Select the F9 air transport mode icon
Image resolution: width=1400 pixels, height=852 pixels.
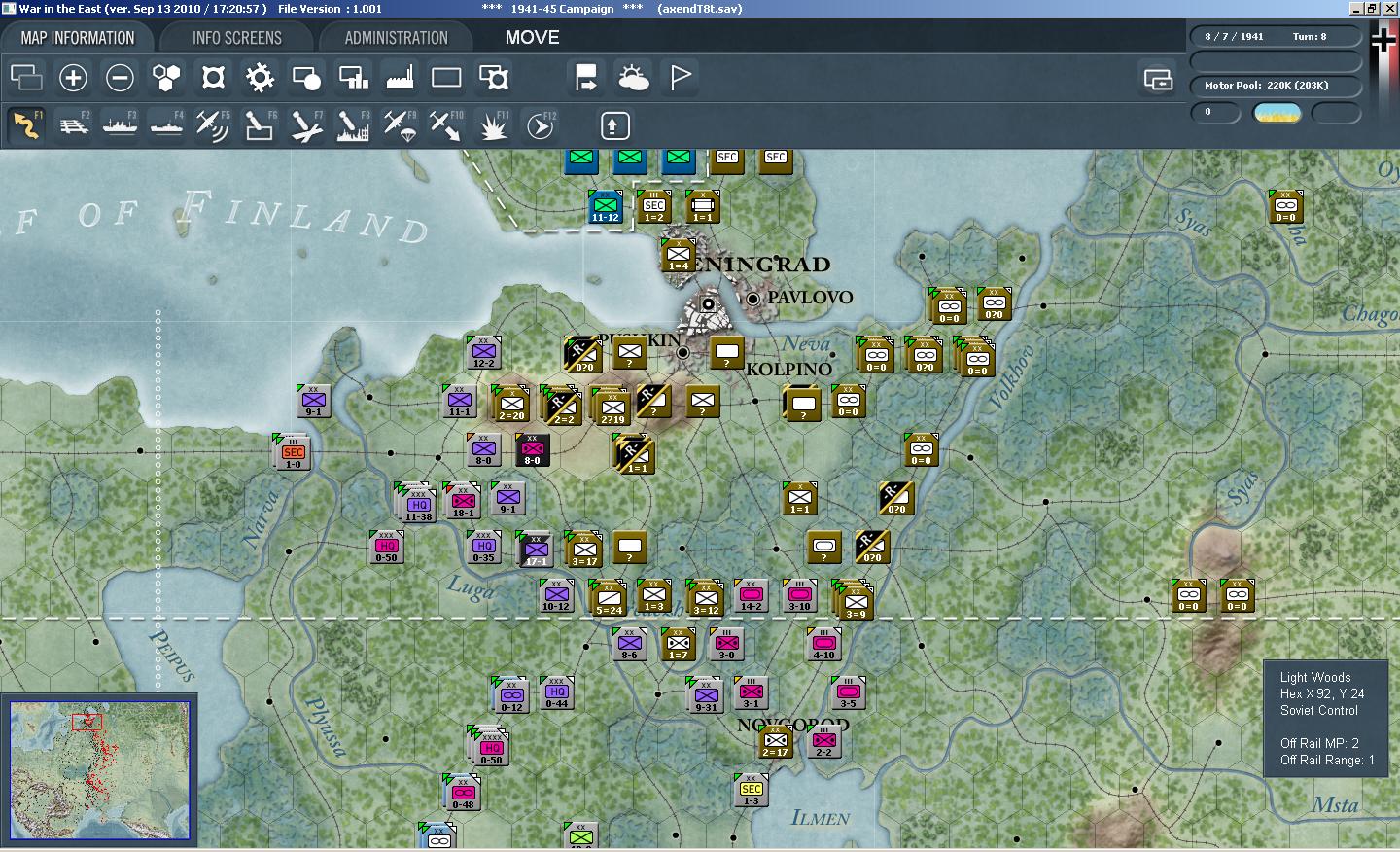[400, 125]
